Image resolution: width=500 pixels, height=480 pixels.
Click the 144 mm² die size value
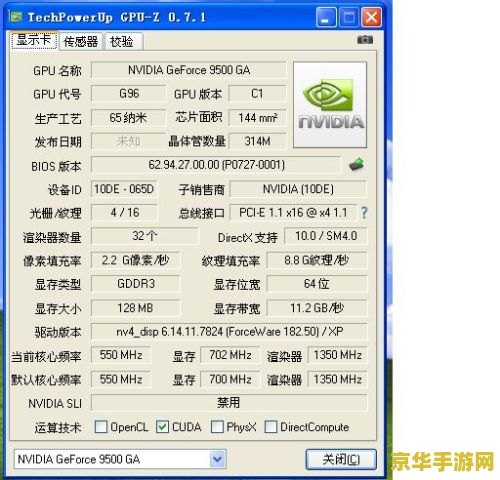tap(257, 118)
